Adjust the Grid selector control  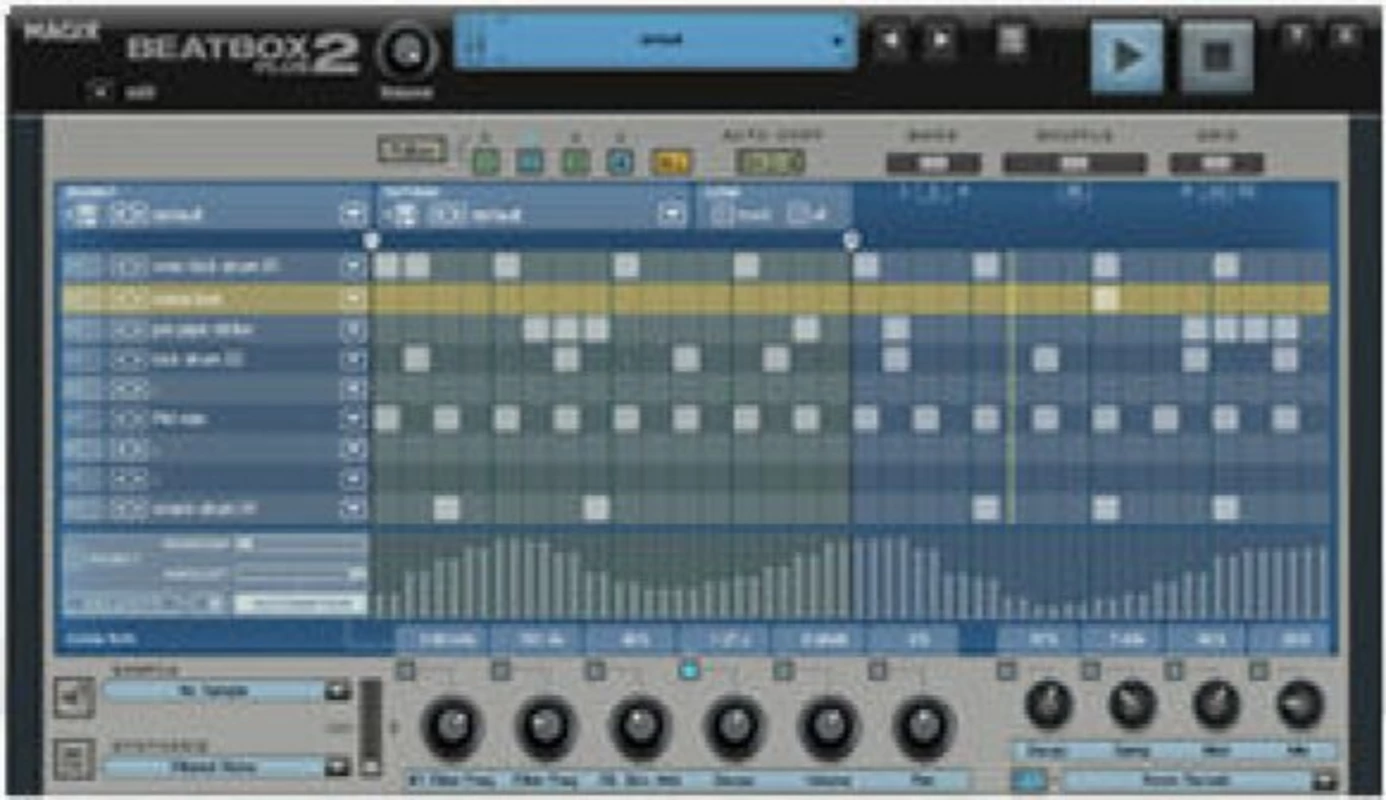(x=1216, y=163)
